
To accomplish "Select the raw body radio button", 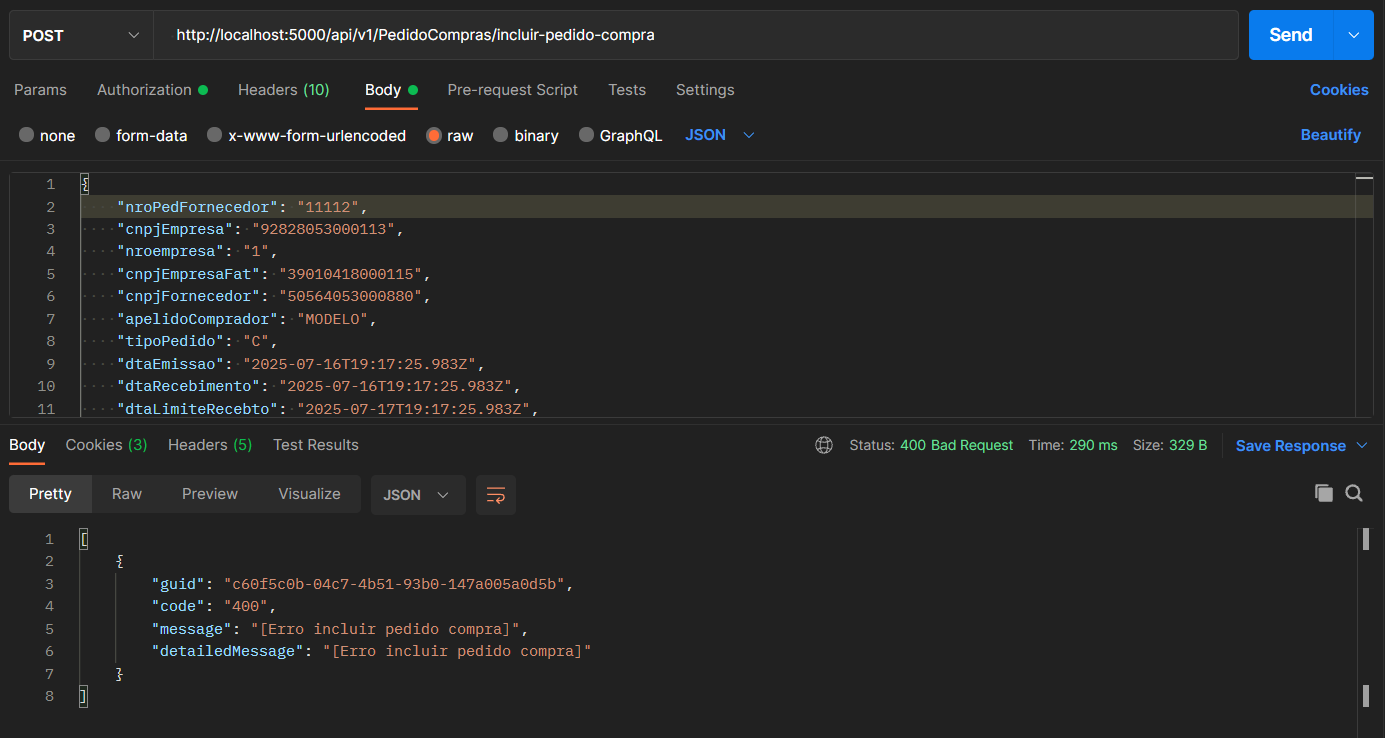I will [434, 136].
